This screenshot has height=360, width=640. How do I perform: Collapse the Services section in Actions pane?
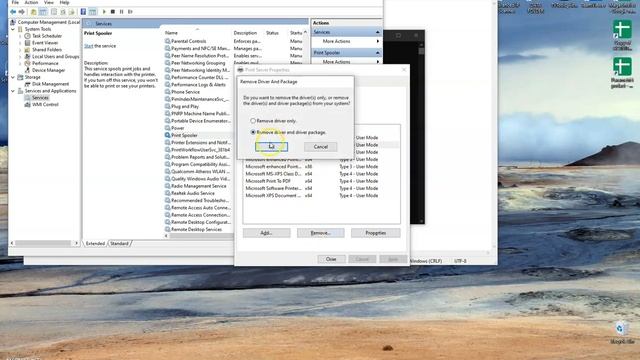pyautogui.click(x=378, y=32)
